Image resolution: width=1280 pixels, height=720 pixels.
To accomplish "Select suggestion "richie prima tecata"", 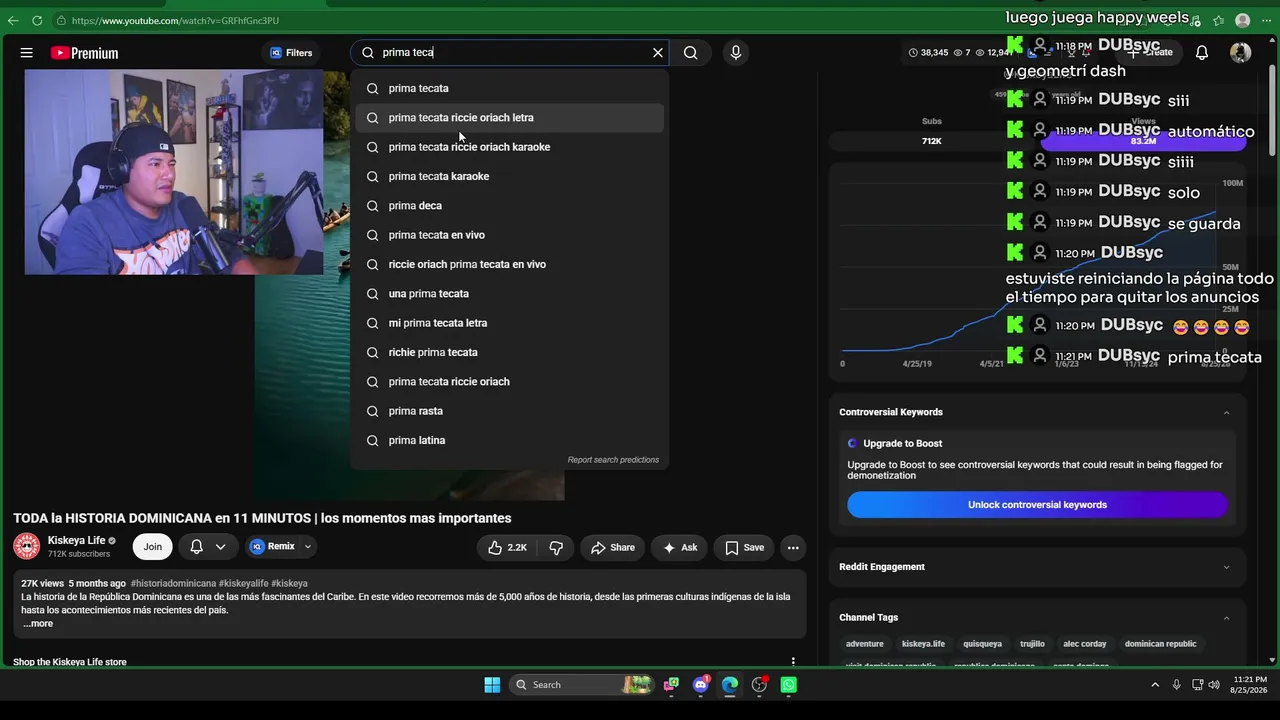I will point(510,352).
